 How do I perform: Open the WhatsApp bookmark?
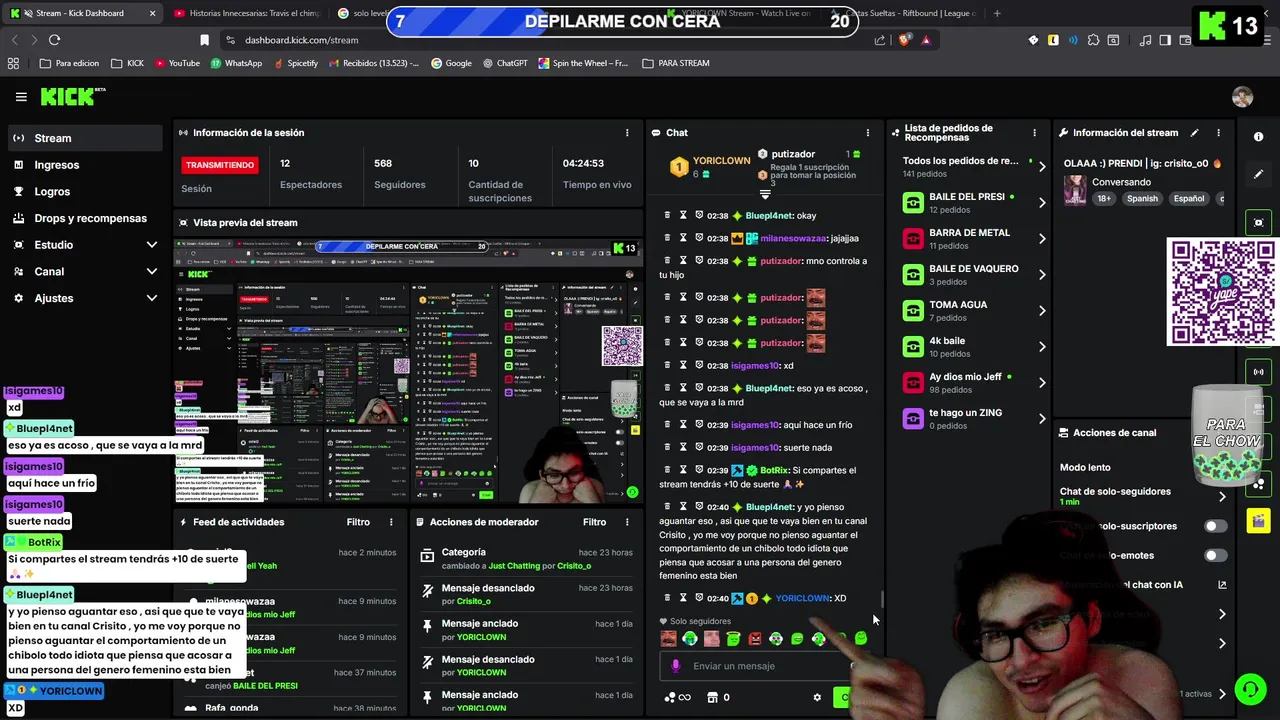pyautogui.click(x=236, y=63)
